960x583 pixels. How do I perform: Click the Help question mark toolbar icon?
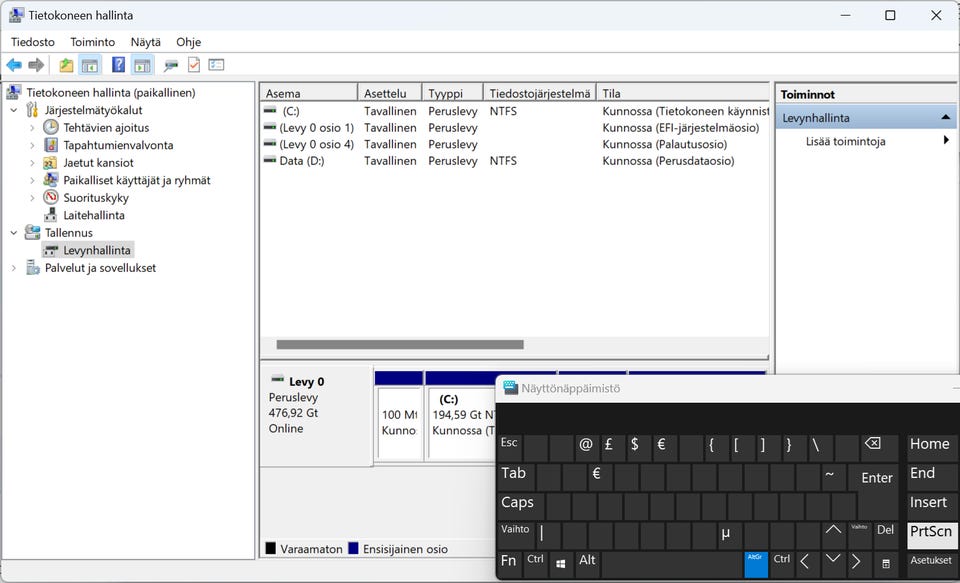click(118, 65)
